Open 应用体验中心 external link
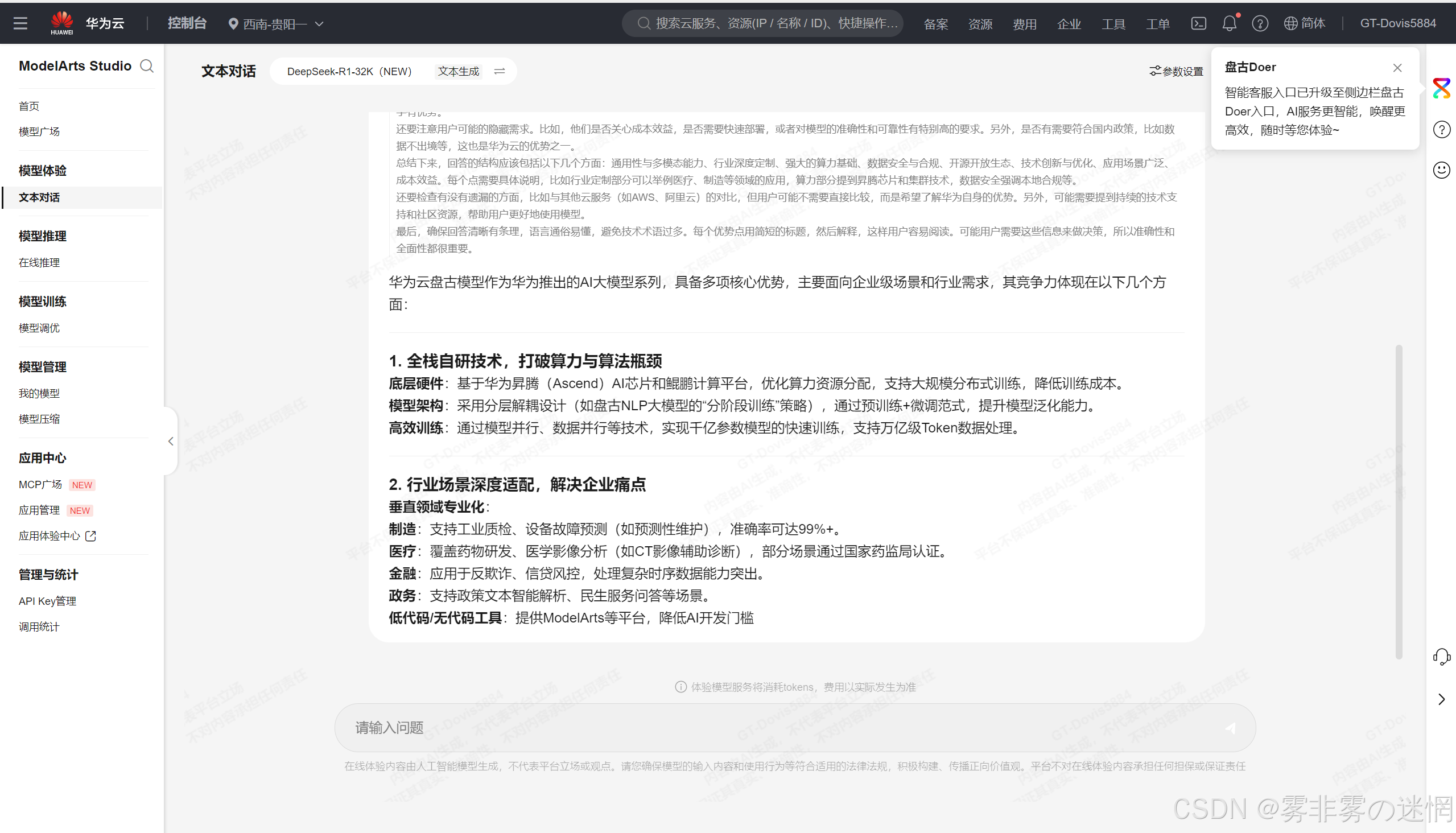The image size is (1456, 833). [57, 536]
